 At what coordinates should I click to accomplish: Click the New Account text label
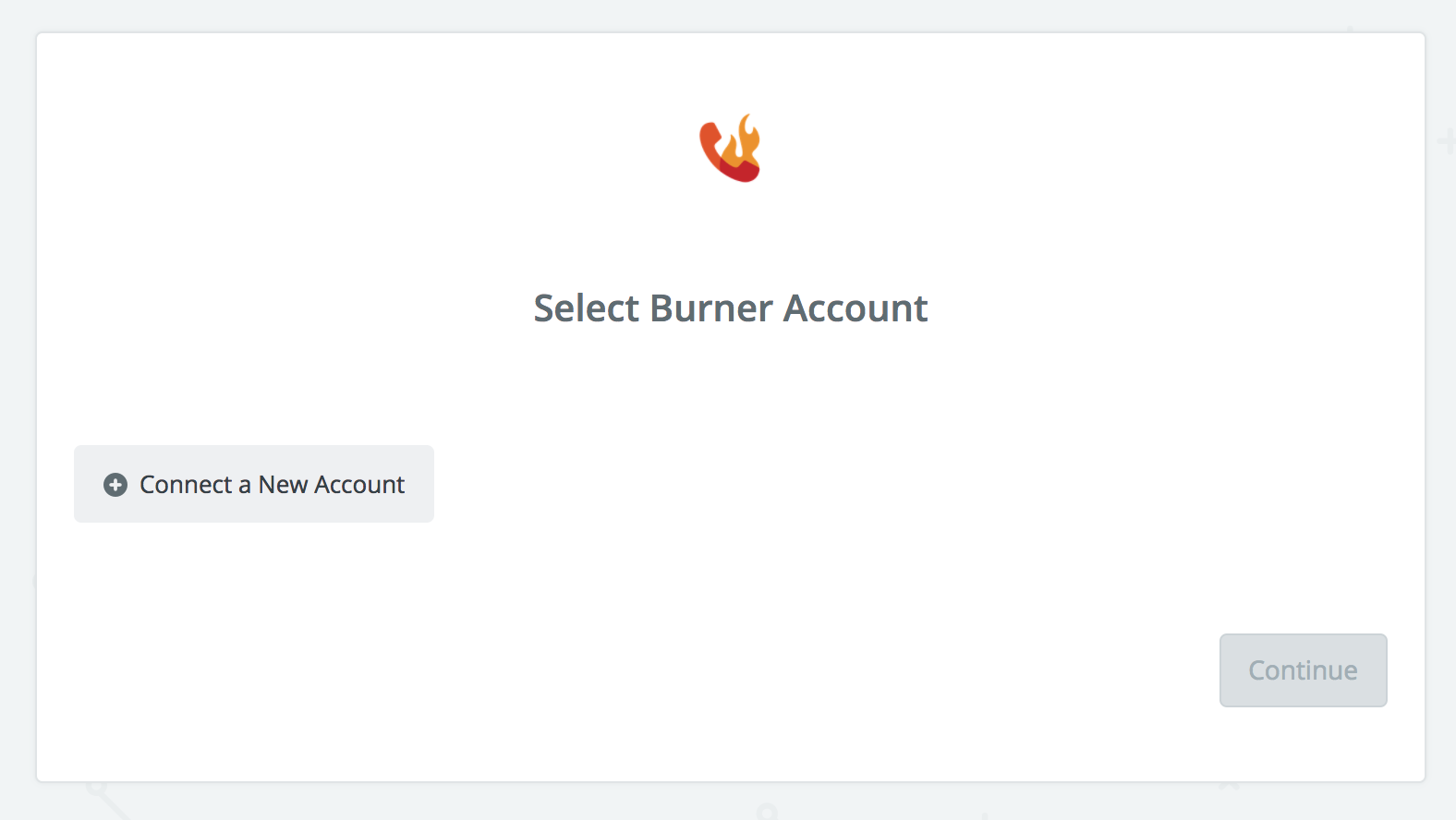coord(332,485)
